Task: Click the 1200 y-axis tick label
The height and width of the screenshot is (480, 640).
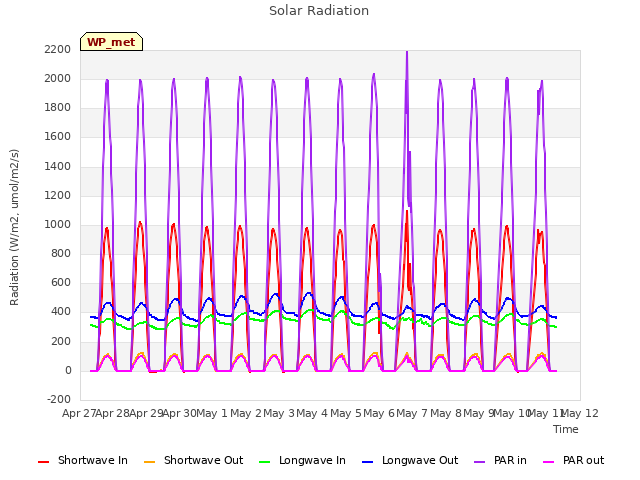Action: [x=58, y=196]
